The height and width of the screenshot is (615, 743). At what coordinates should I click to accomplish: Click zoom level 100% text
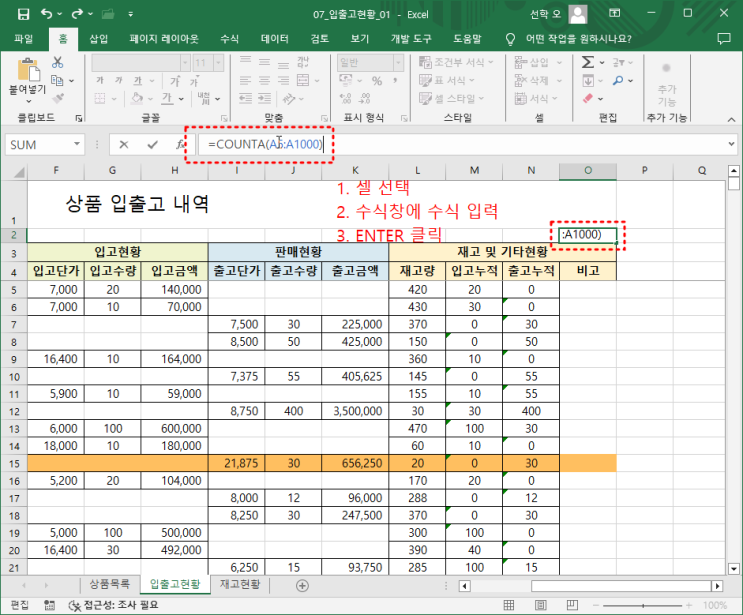click(x=715, y=606)
